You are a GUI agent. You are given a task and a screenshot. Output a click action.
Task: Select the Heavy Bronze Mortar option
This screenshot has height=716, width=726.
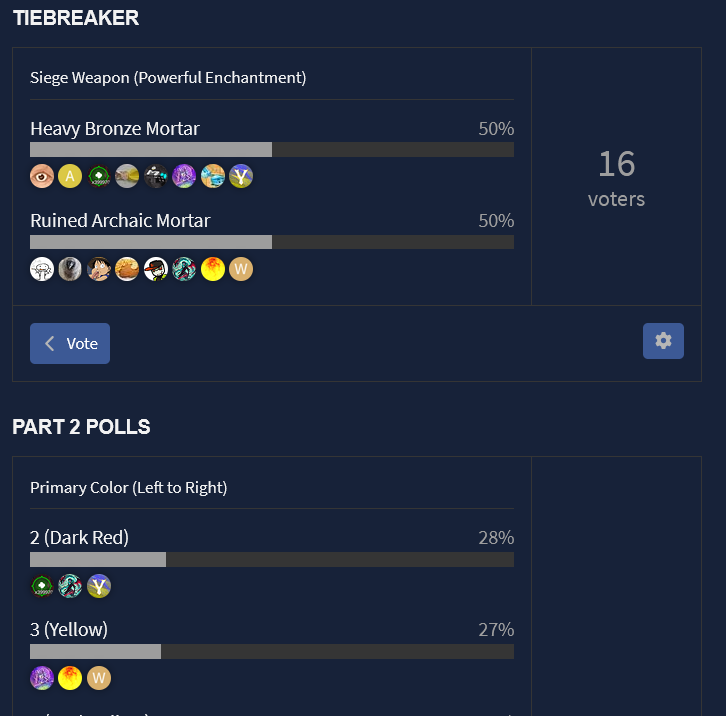click(x=115, y=129)
